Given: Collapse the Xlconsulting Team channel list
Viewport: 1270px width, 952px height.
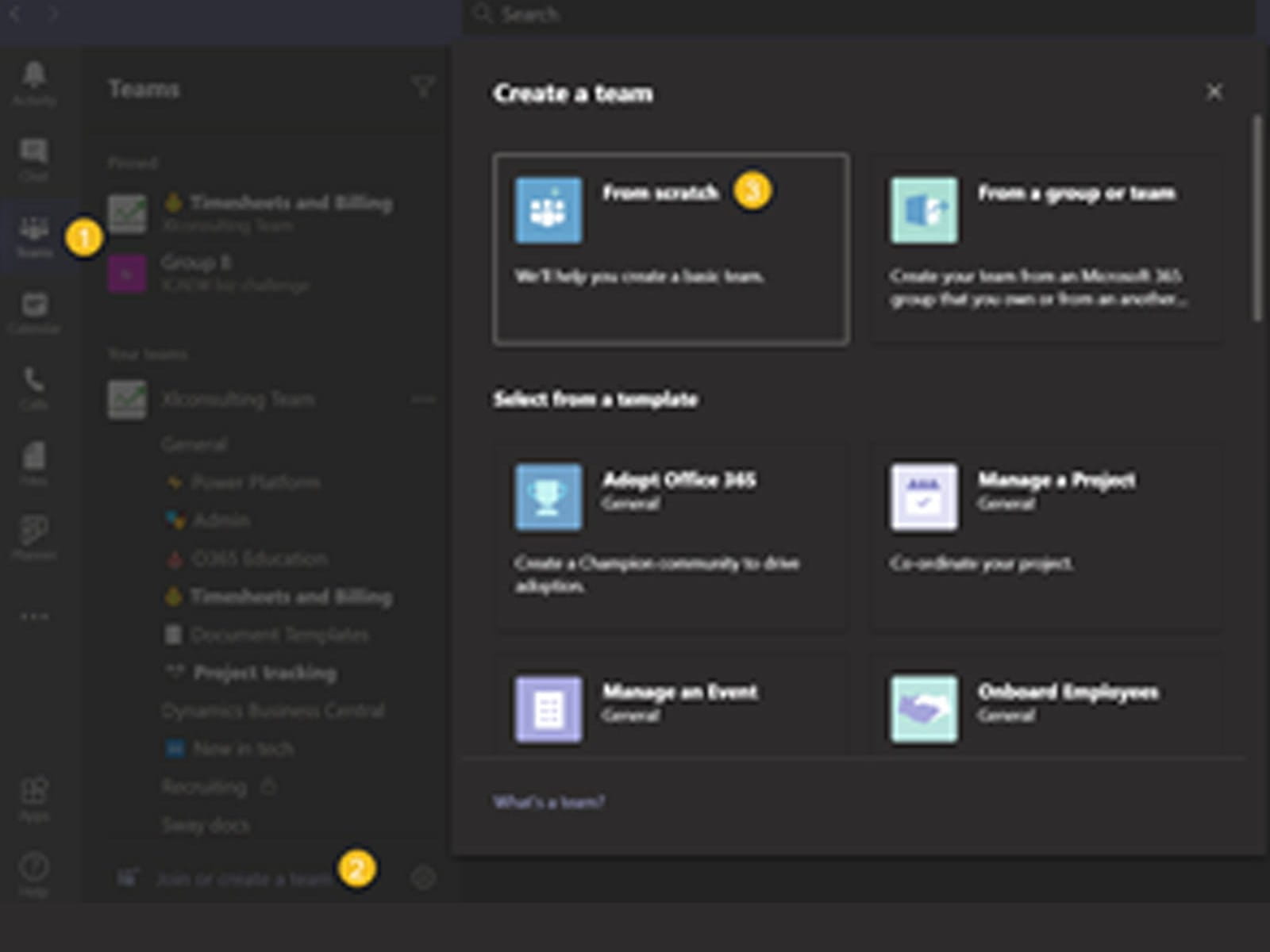Looking at the screenshot, I should point(237,399).
